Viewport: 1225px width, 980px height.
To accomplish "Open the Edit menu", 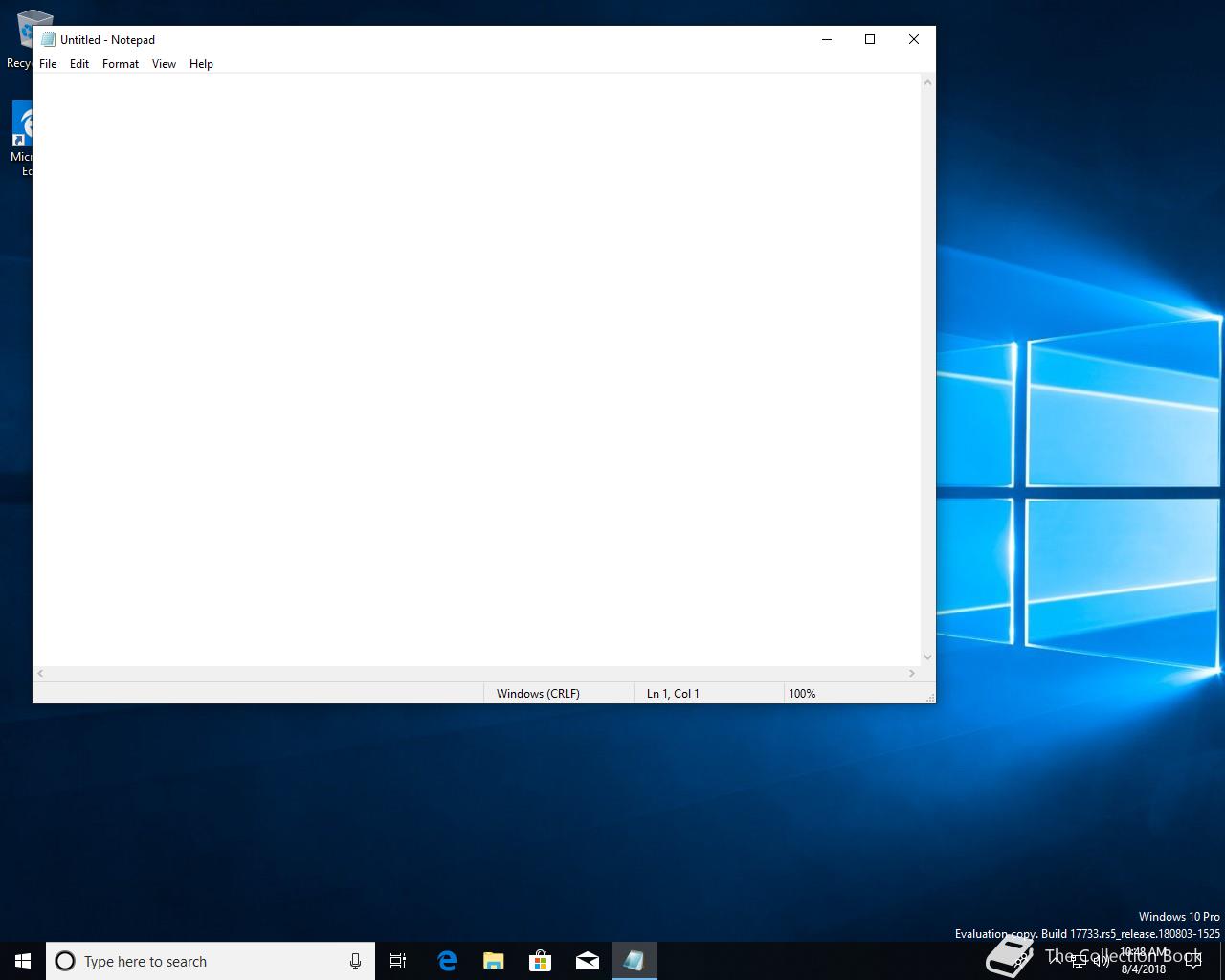I will click(x=79, y=64).
